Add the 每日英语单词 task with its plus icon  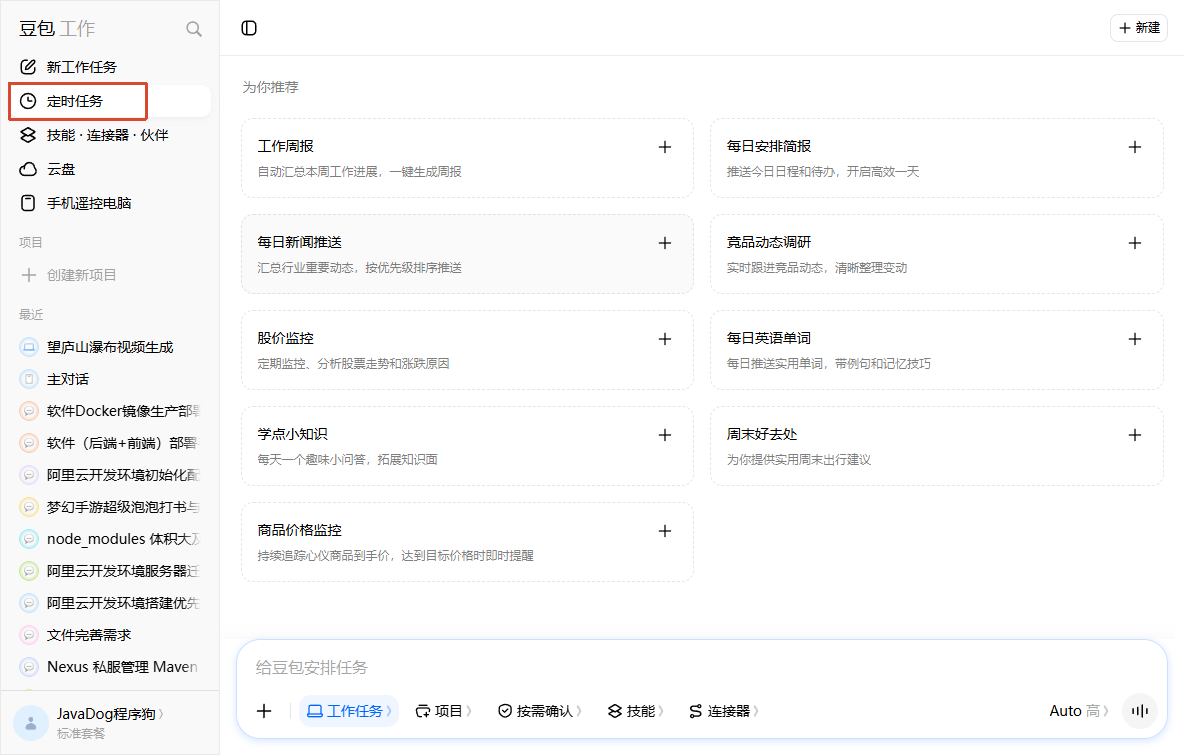coord(1134,339)
